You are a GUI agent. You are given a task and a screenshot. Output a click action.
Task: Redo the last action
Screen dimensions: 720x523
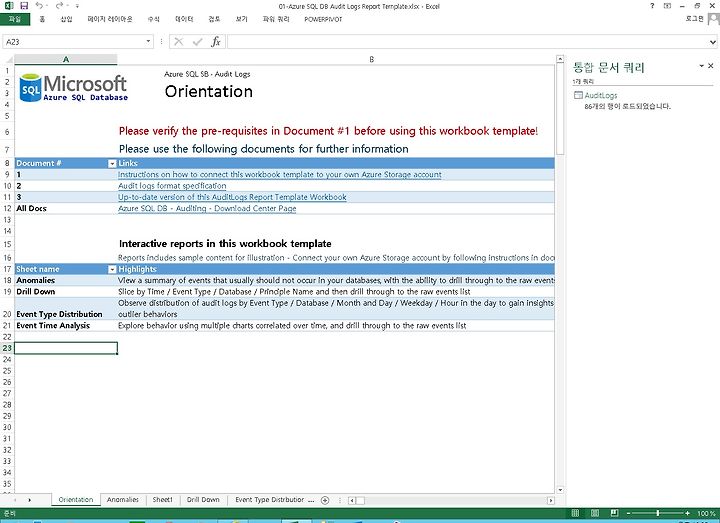59,6
